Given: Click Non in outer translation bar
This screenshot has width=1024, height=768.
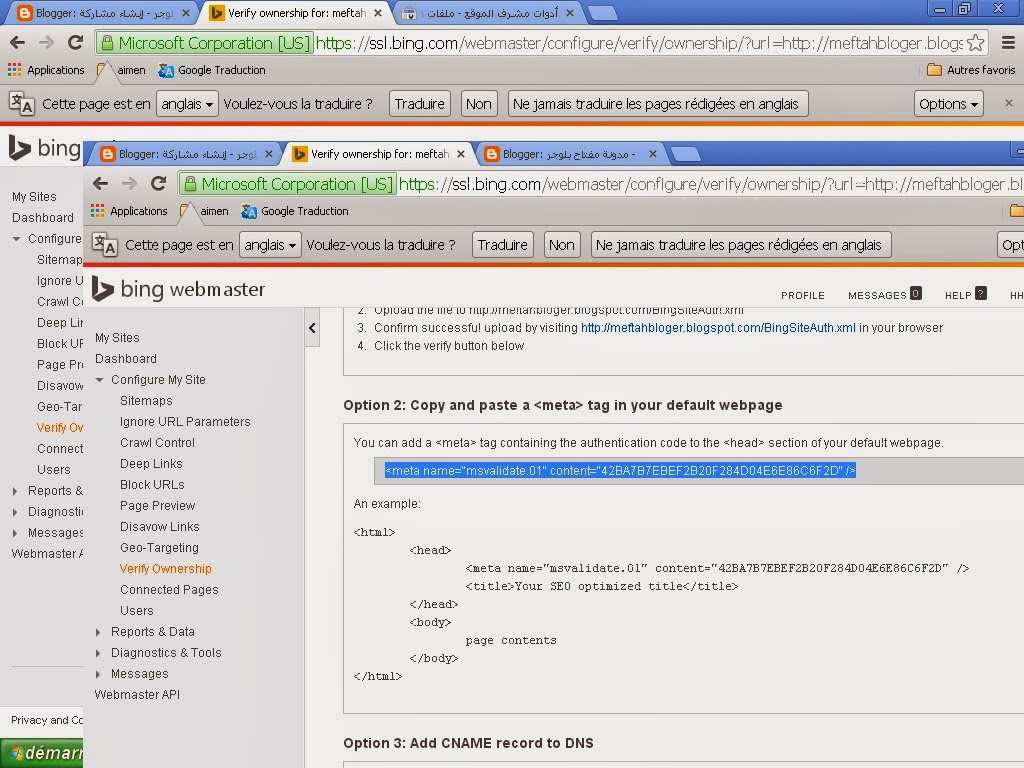Looking at the screenshot, I should (x=479, y=104).
